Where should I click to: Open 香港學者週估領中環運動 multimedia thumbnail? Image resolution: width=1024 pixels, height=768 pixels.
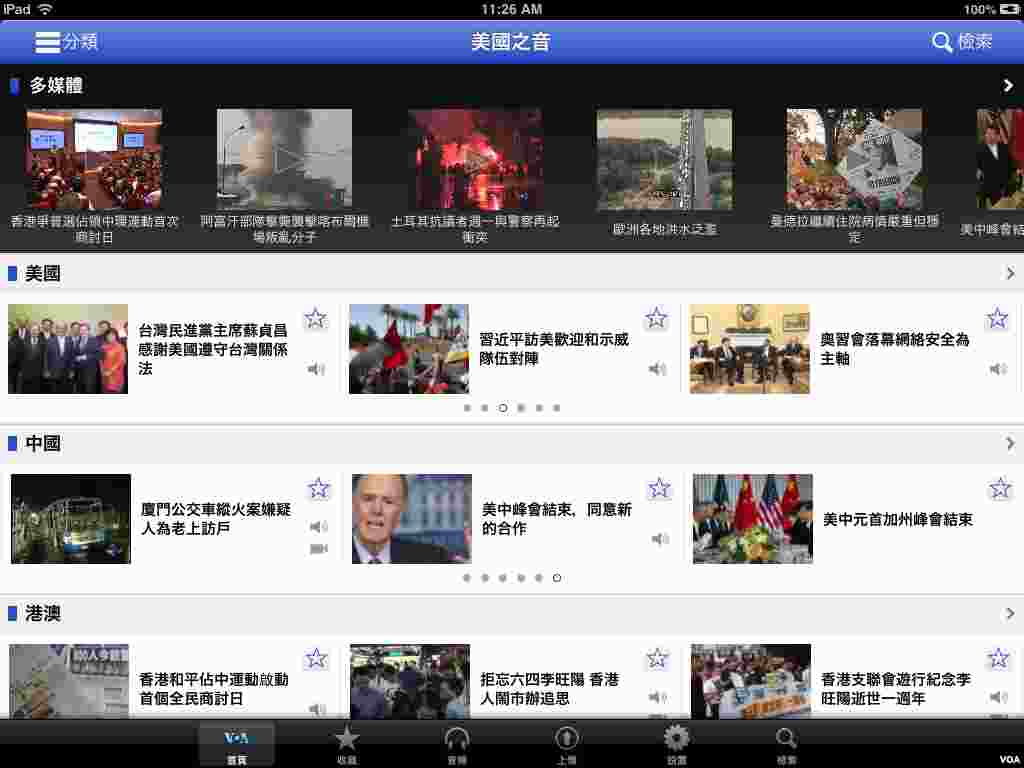94,159
